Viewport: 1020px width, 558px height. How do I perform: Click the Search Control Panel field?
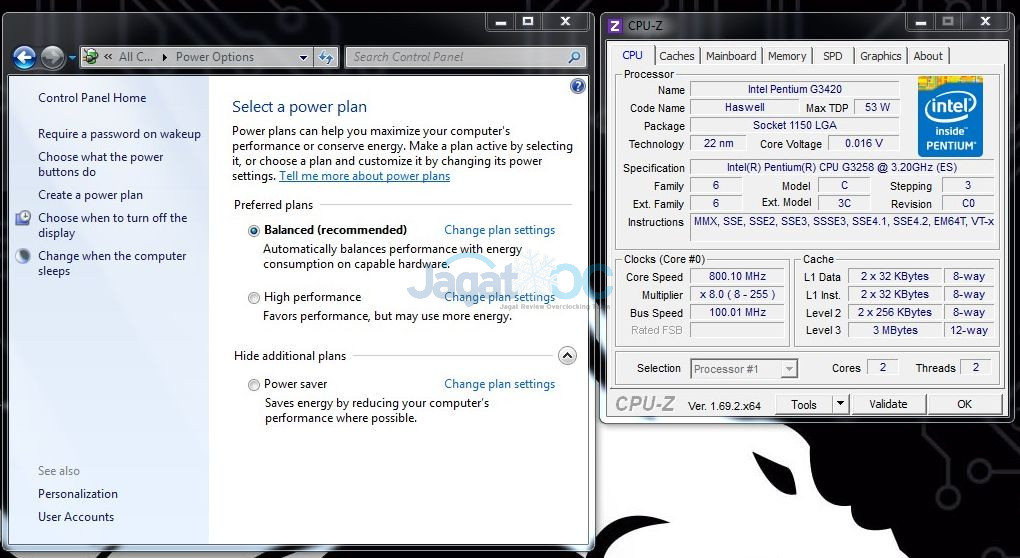[458, 57]
